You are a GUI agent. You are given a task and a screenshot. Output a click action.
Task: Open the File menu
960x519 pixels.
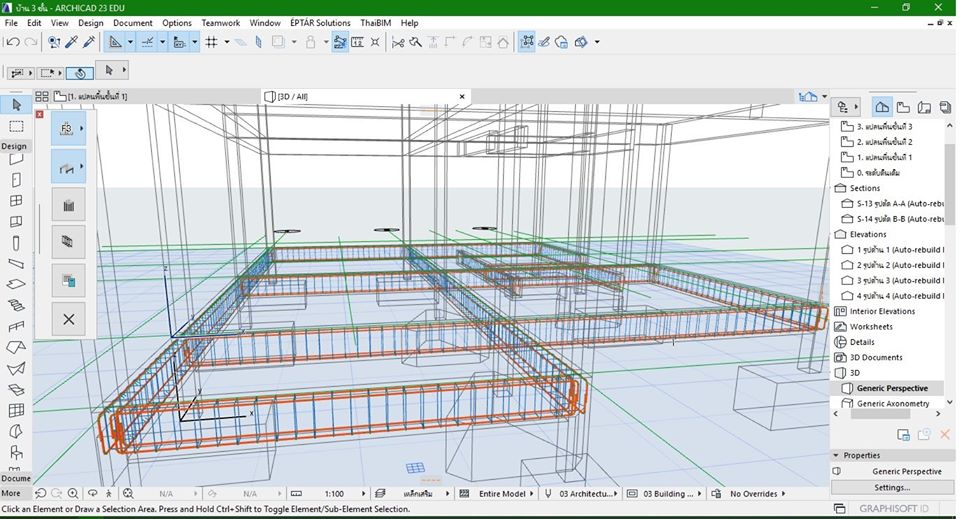coord(11,23)
